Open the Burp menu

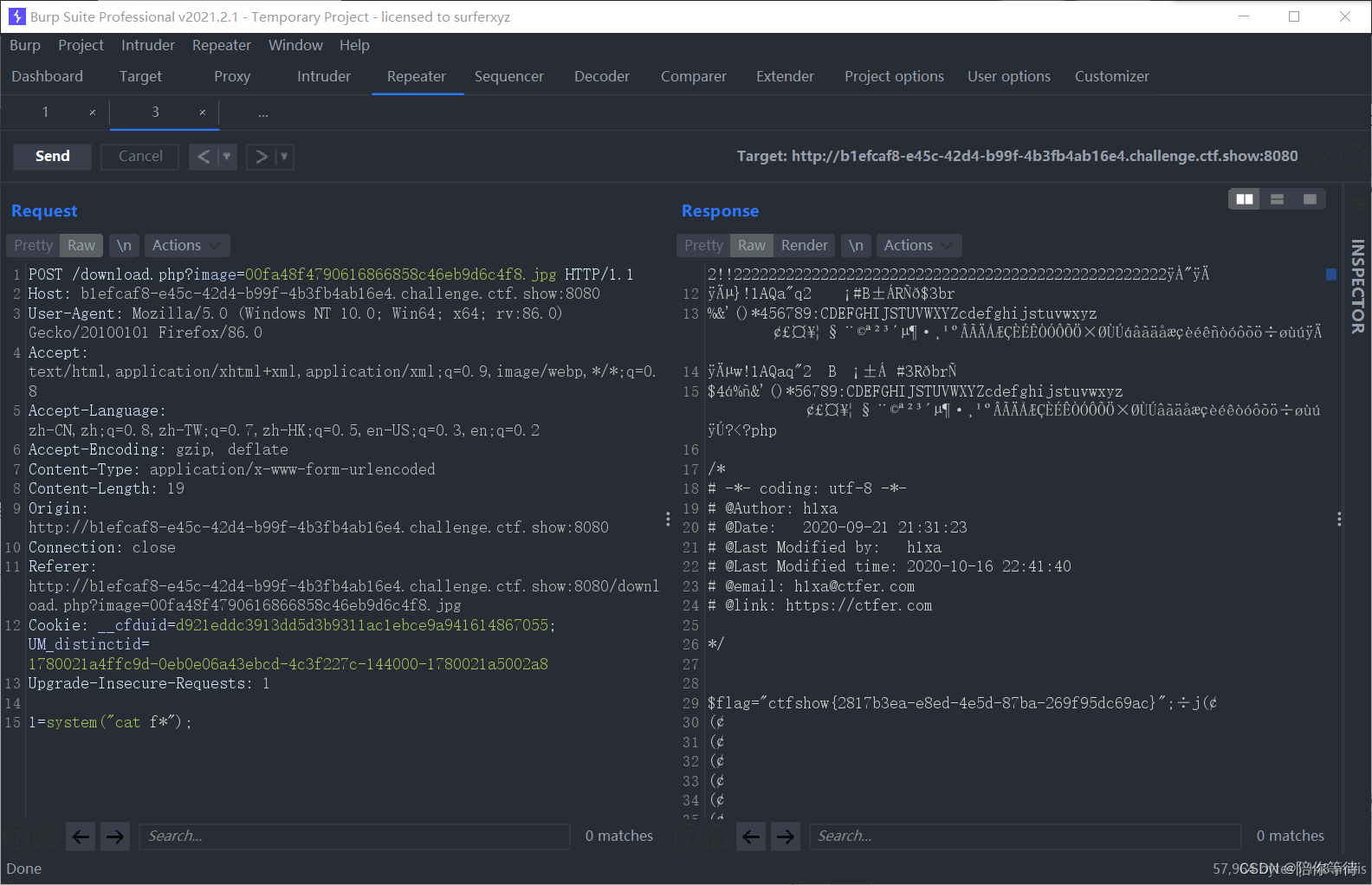[25, 45]
